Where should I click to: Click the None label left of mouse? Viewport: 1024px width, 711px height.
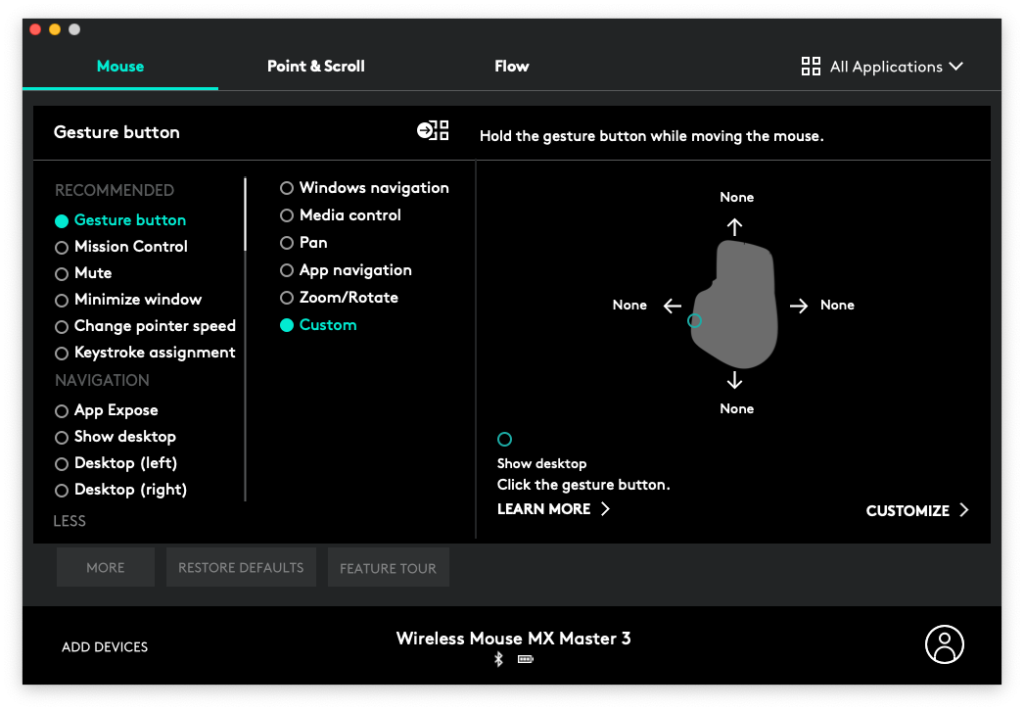pos(630,305)
